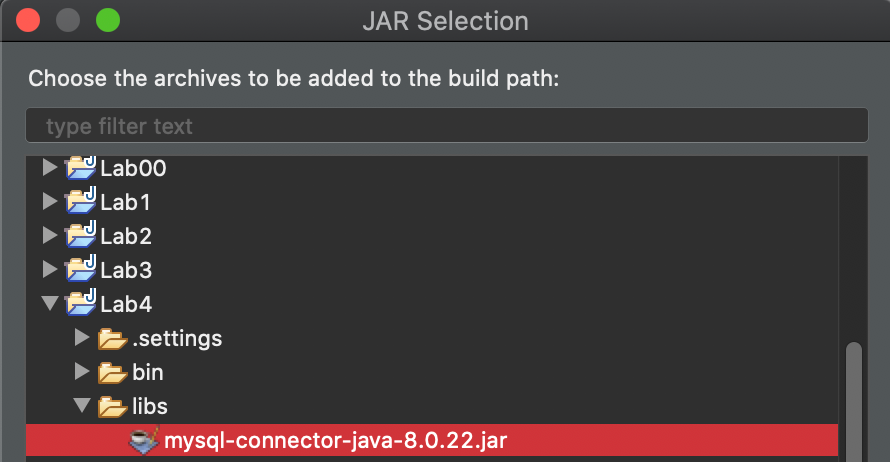Expand the Lab00 project tree node
The image size is (890, 462).
pos(49,168)
